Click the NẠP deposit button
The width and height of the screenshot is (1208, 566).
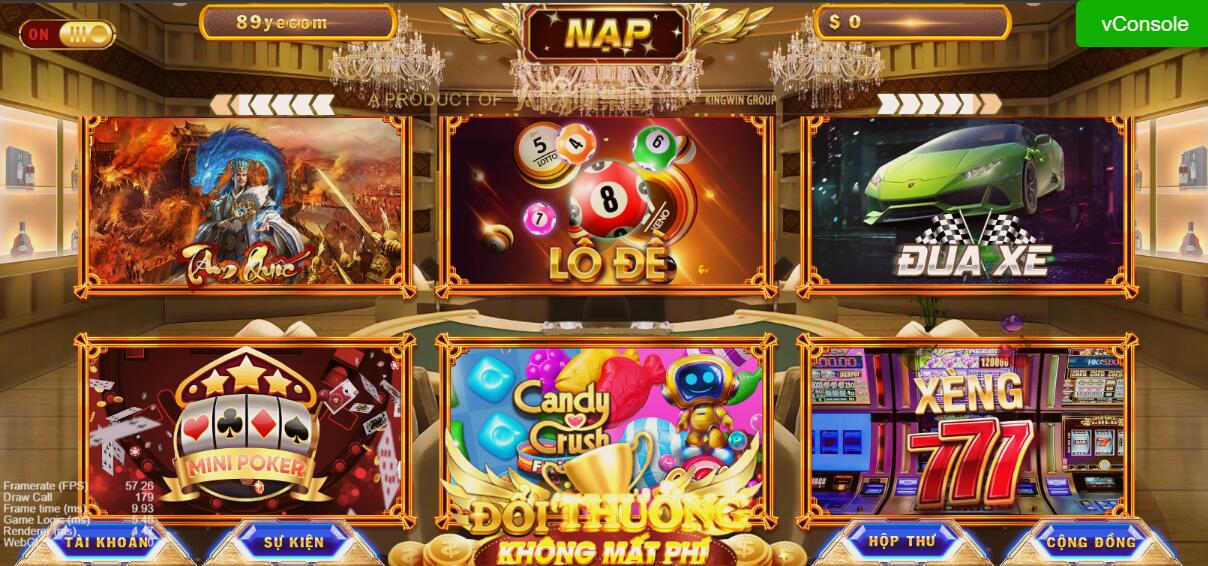606,33
